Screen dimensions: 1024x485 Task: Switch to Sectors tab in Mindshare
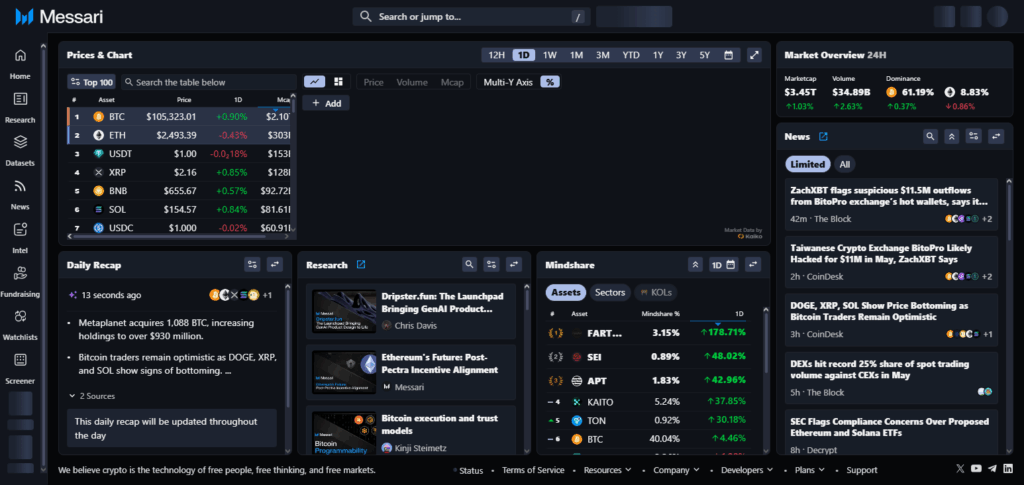609,292
